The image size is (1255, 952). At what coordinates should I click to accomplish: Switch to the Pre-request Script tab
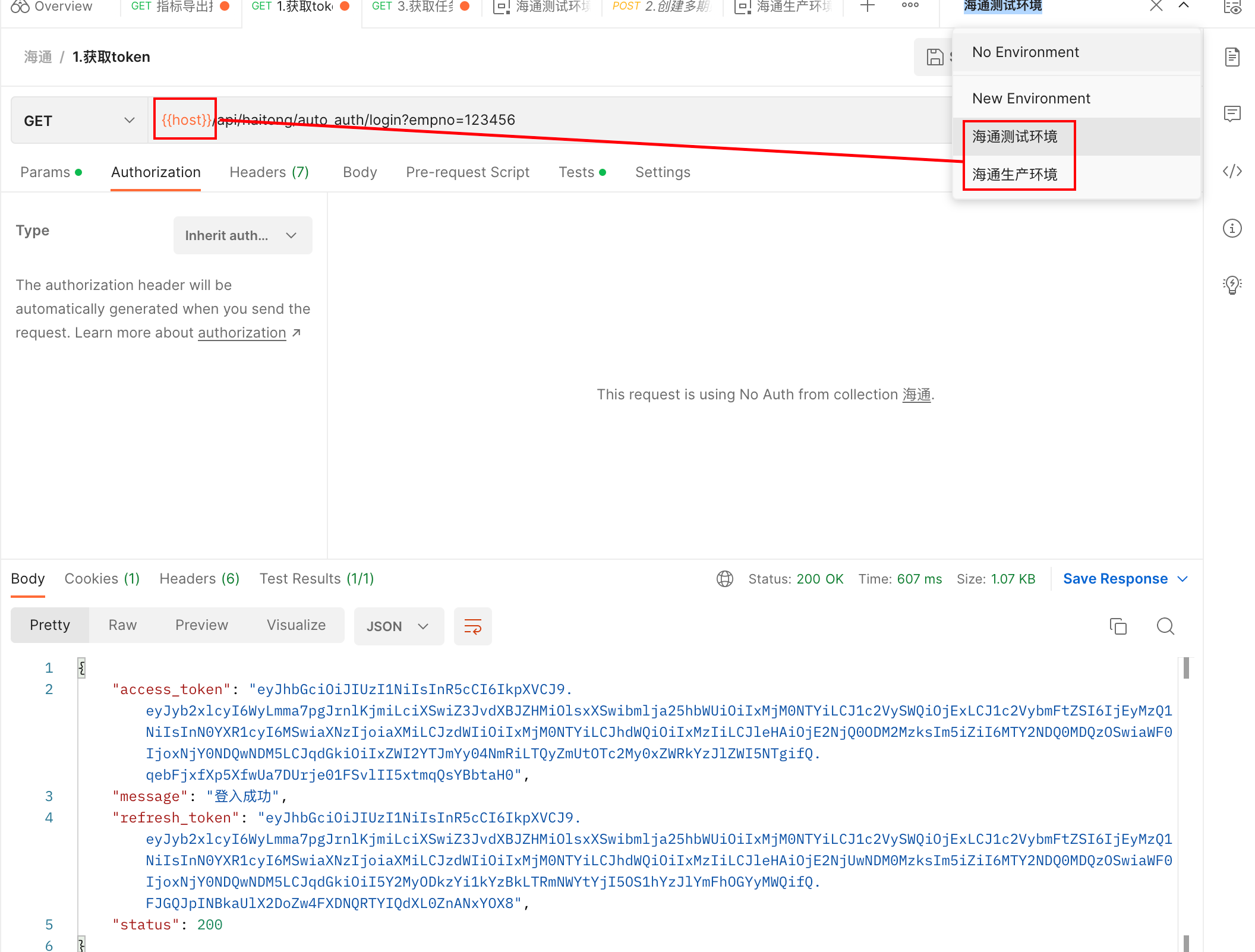(468, 172)
